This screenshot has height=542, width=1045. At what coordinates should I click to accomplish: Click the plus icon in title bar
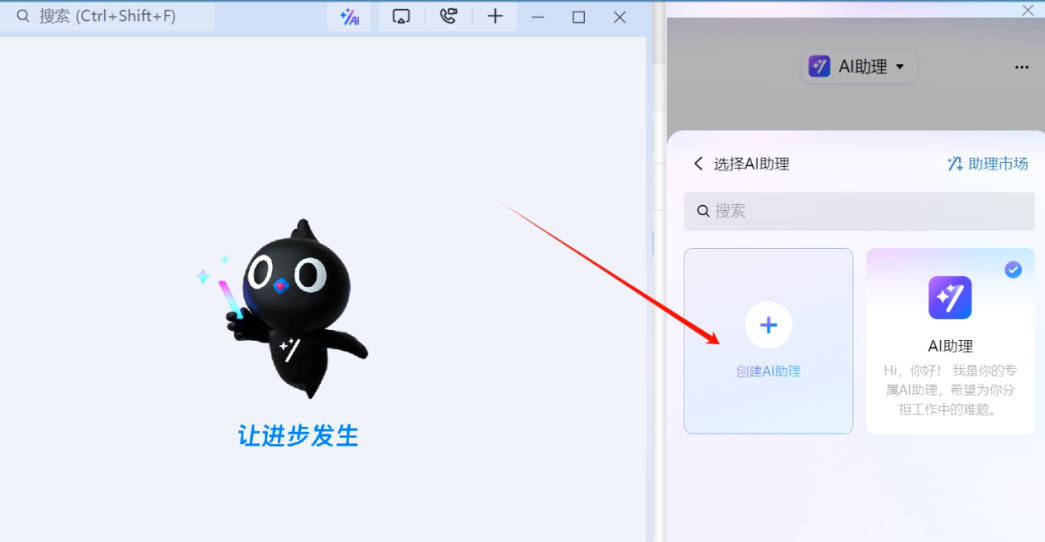click(495, 16)
